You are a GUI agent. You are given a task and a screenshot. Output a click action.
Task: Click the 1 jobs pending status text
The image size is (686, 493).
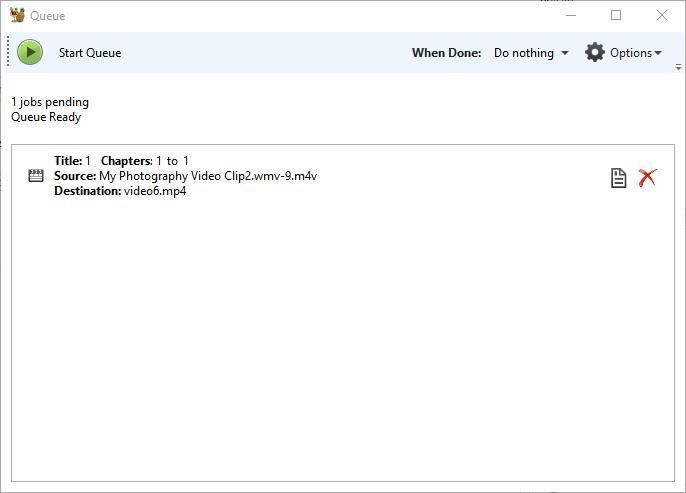(50, 102)
